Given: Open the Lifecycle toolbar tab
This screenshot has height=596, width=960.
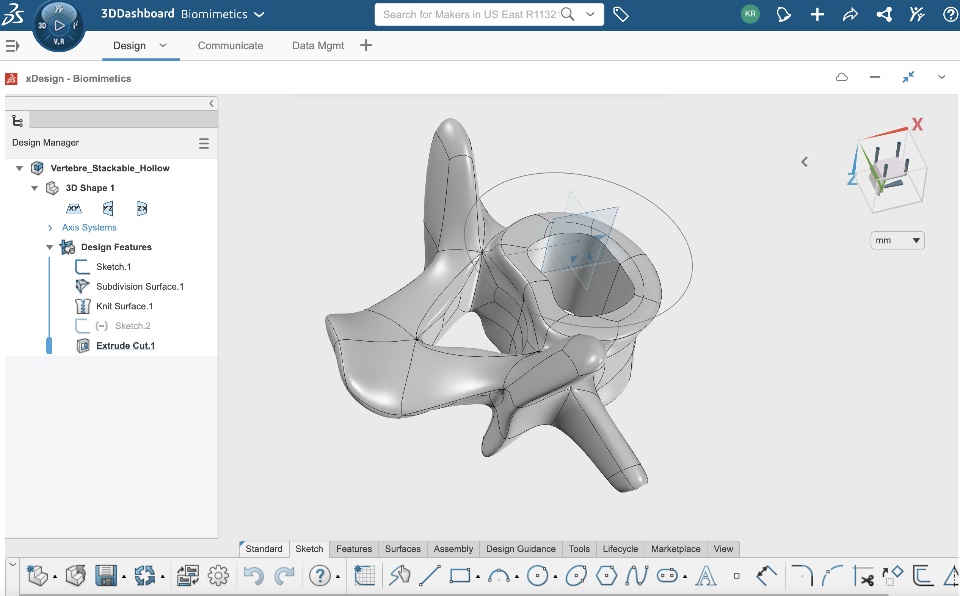Looking at the screenshot, I should (x=620, y=549).
